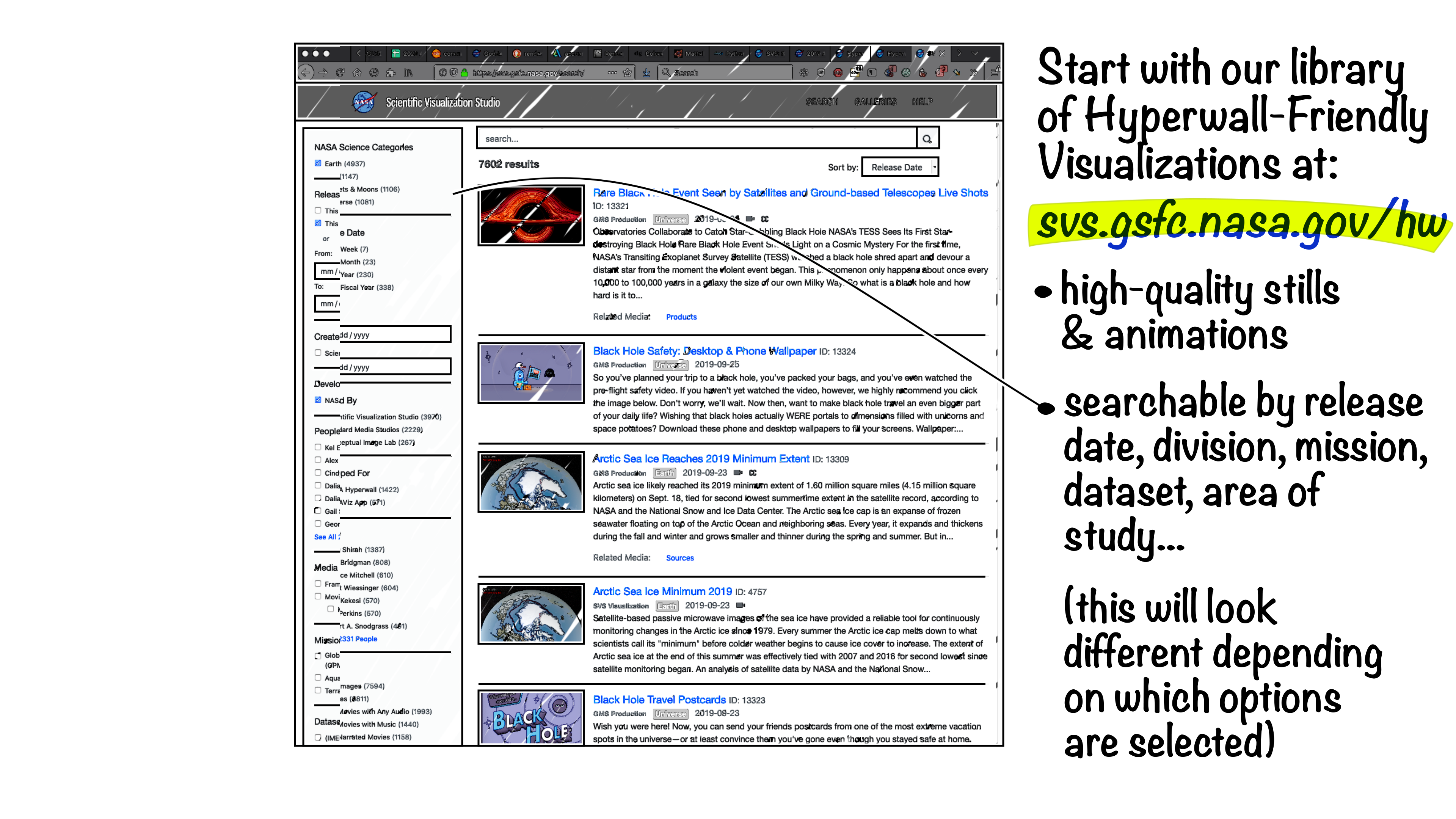Viewport: 1456px width, 819px height.
Task: Open 'Black Hole Safety: Desktop & Phone Wallpaper' link
Action: [x=704, y=351]
